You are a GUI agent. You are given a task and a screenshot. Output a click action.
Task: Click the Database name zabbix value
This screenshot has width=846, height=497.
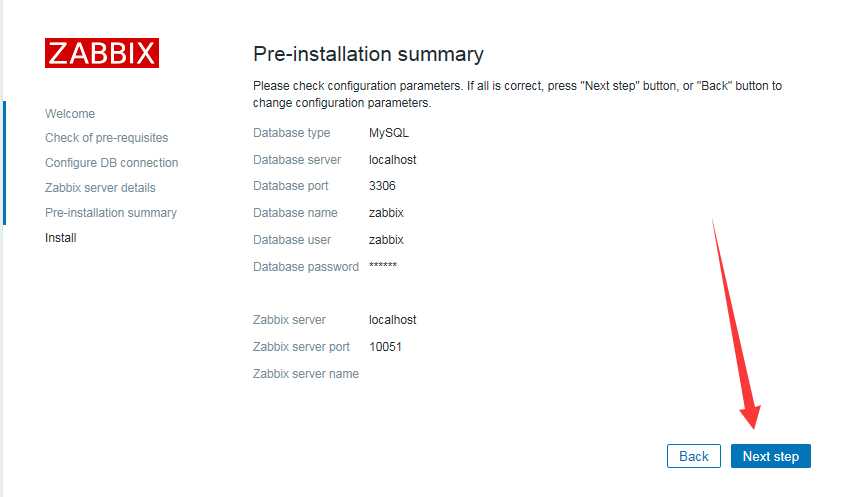[x=386, y=213]
